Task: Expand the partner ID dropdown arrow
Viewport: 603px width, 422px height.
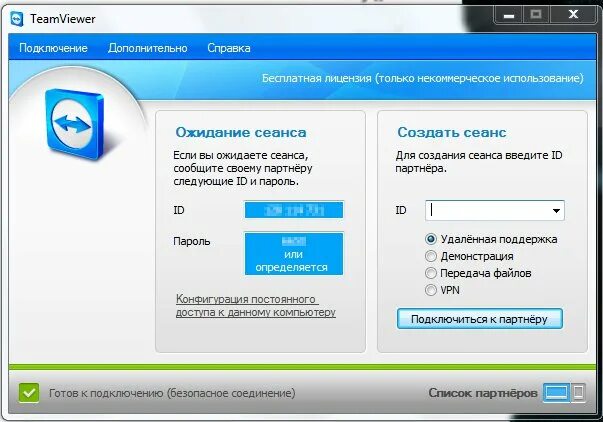Action: 556,210
